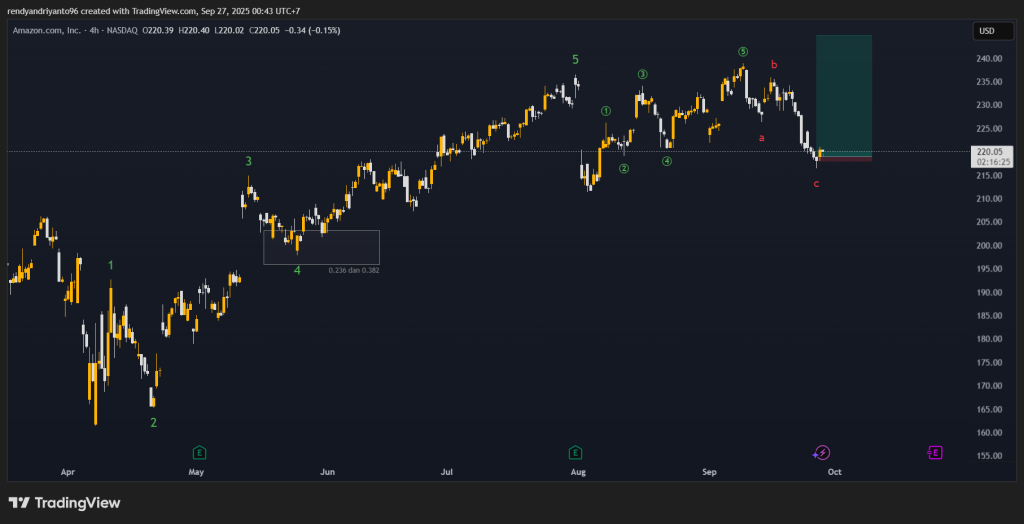This screenshot has width=1024, height=524.
Task: Open the USD currency selector
Action: 986,31
